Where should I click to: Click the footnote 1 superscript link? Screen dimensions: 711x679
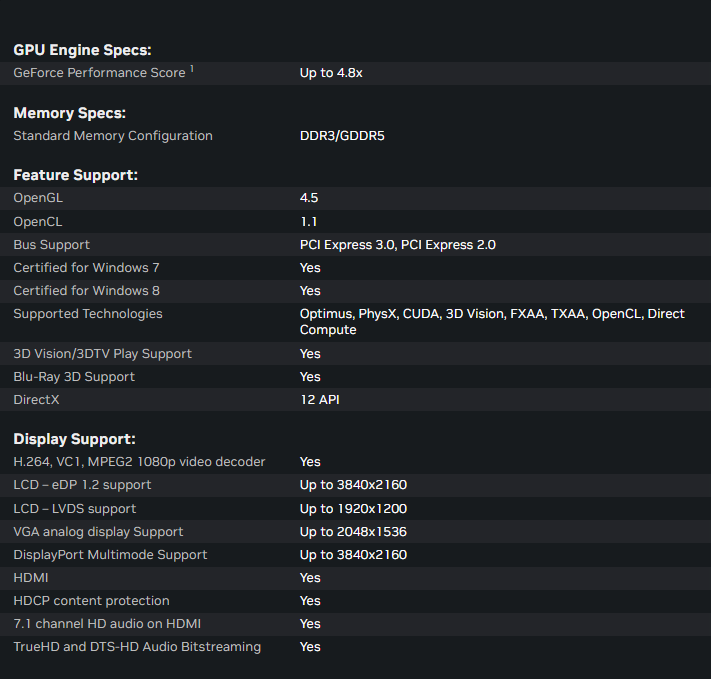192,69
